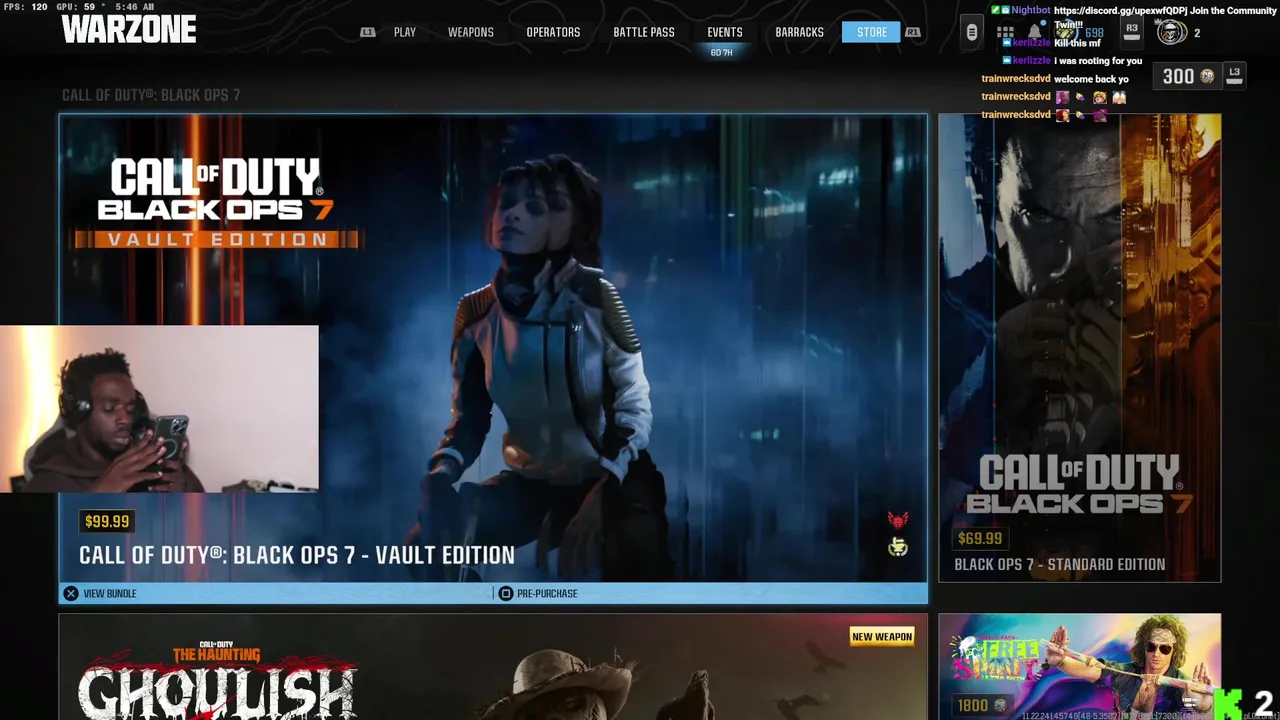Click the PRE-PURCHASE button
Screen dimensions: 1280x720
point(547,593)
